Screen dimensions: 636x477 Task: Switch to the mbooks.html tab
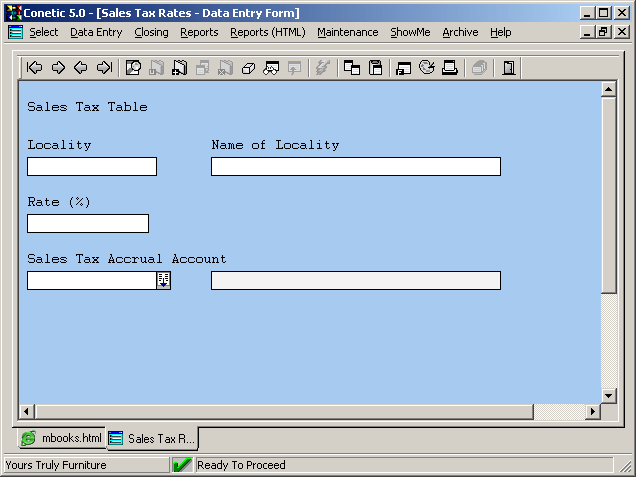[62, 438]
